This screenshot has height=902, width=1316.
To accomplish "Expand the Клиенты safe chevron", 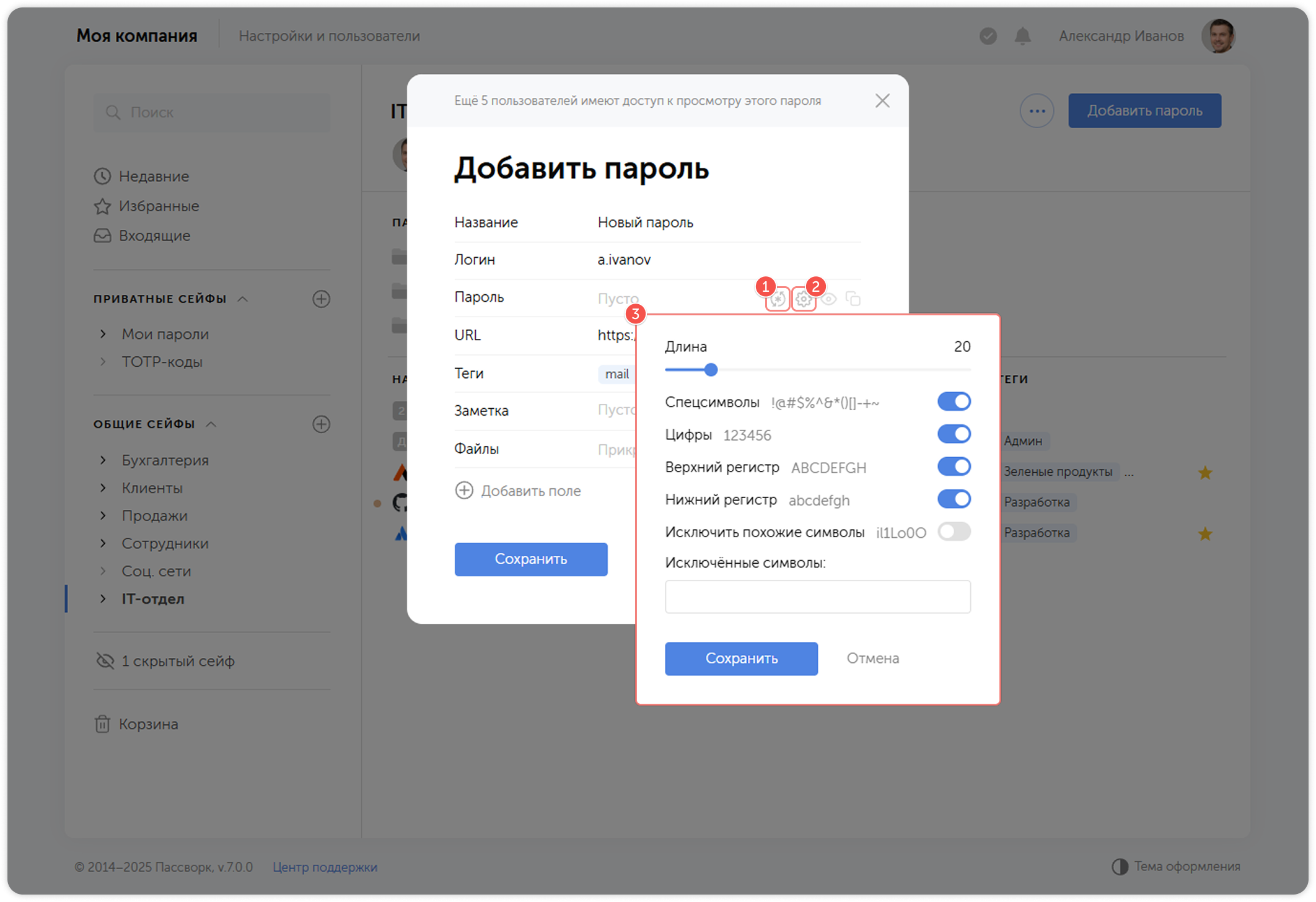I will 103,488.
